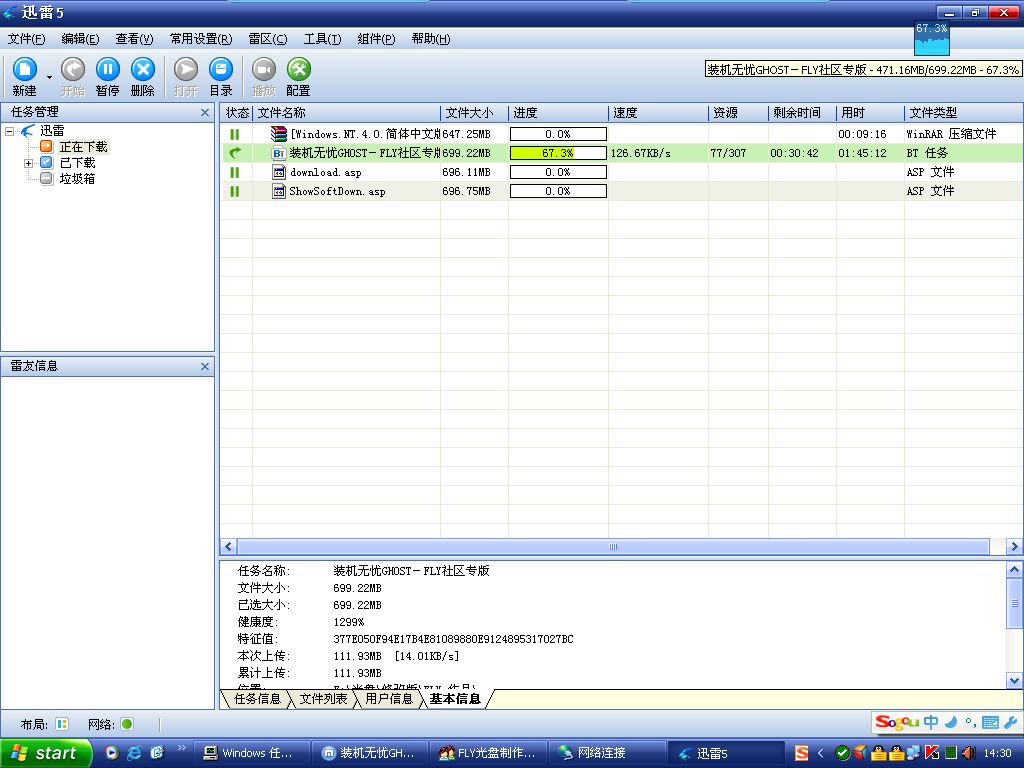Sort by the 速度 column header

(658, 113)
